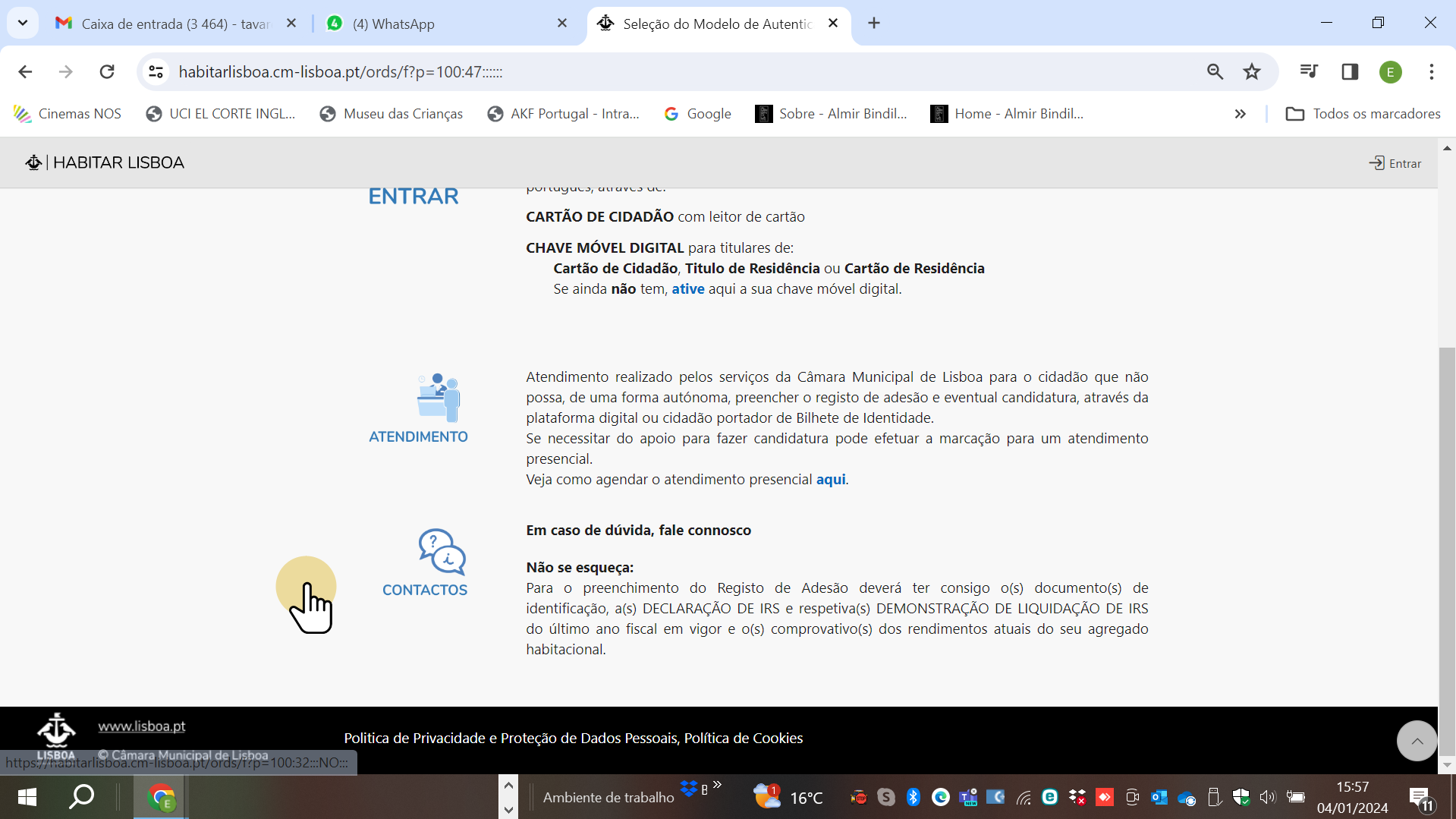Click the Atendimento service desk icon
Image resolution: width=1456 pixels, height=819 pixels.
[x=439, y=397]
